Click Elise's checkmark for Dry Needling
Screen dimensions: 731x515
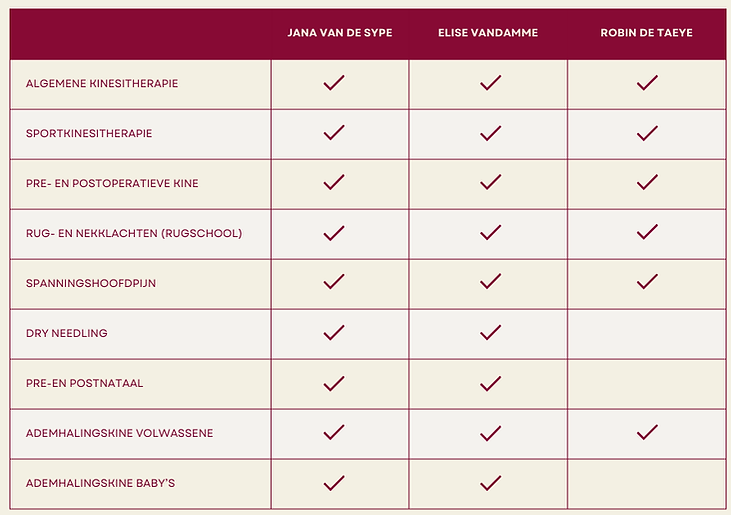(490, 333)
